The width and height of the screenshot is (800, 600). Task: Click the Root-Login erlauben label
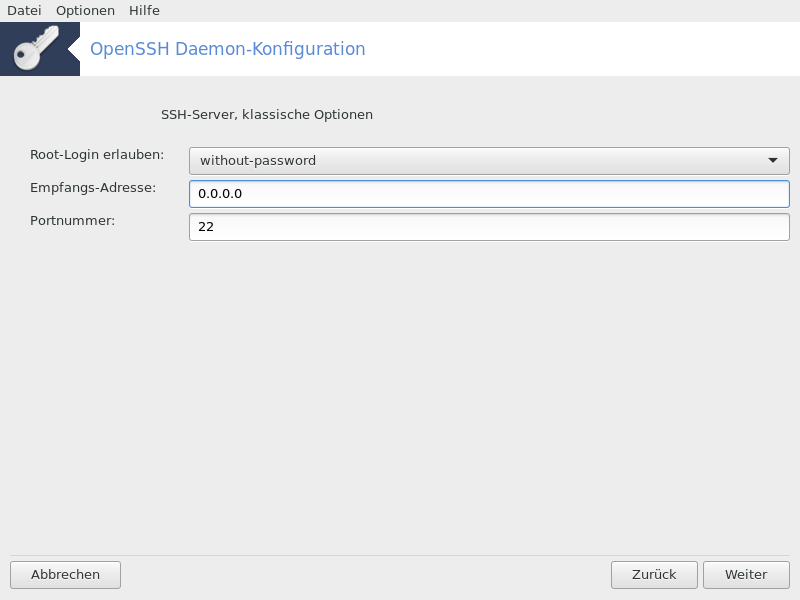[x=97, y=155]
